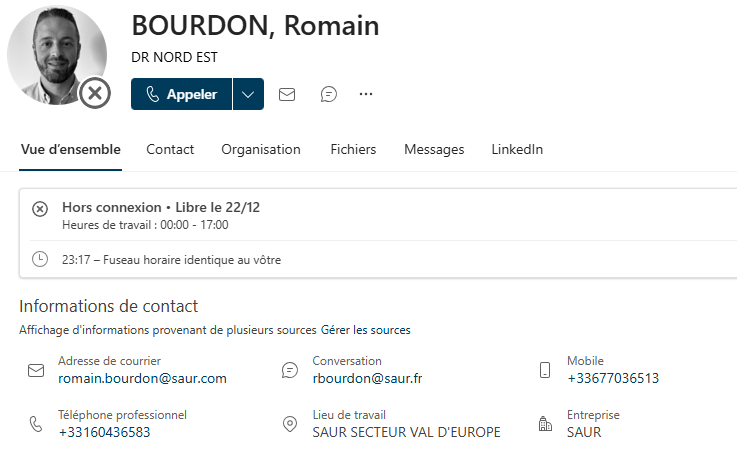Click the envelope email icon beside Appeler

pos(287,94)
